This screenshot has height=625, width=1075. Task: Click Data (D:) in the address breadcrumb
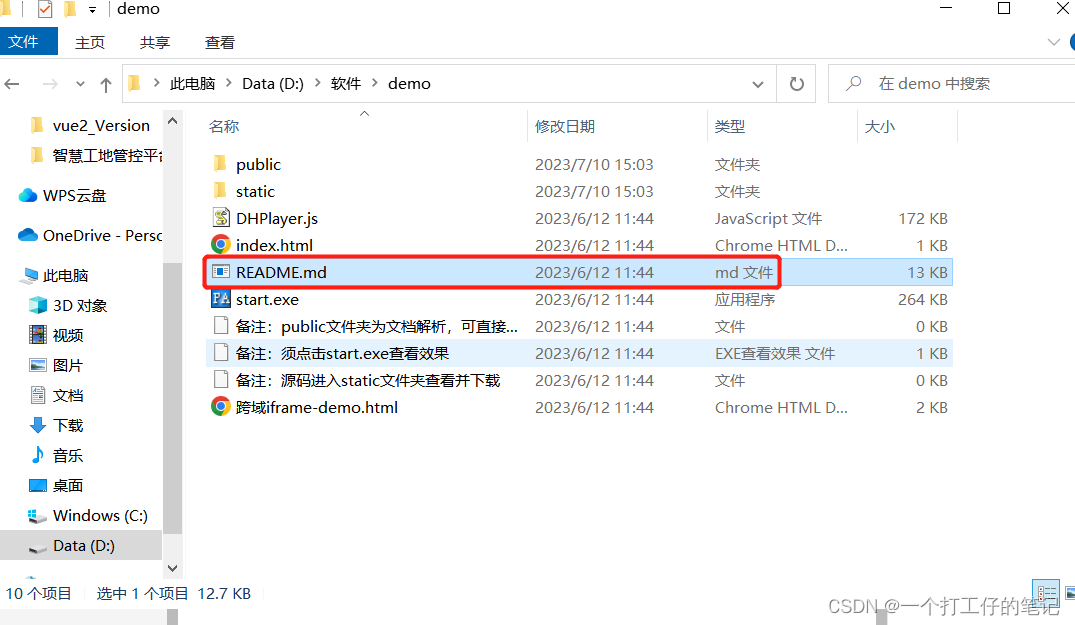pyautogui.click(x=273, y=84)
